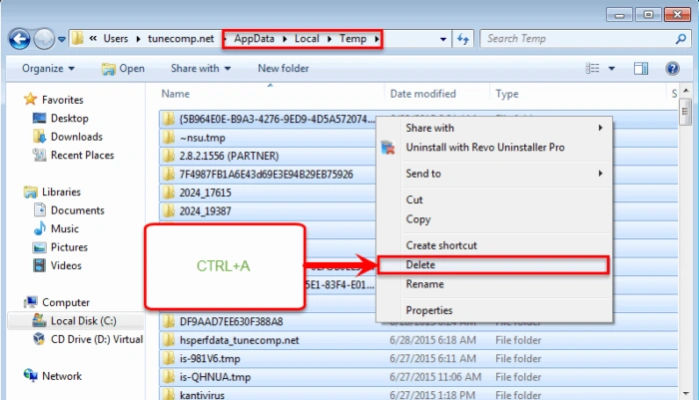Click the tunecomp.net breadcrumb segment
This screenshot has width=699, height=400.
coord(181,39)
